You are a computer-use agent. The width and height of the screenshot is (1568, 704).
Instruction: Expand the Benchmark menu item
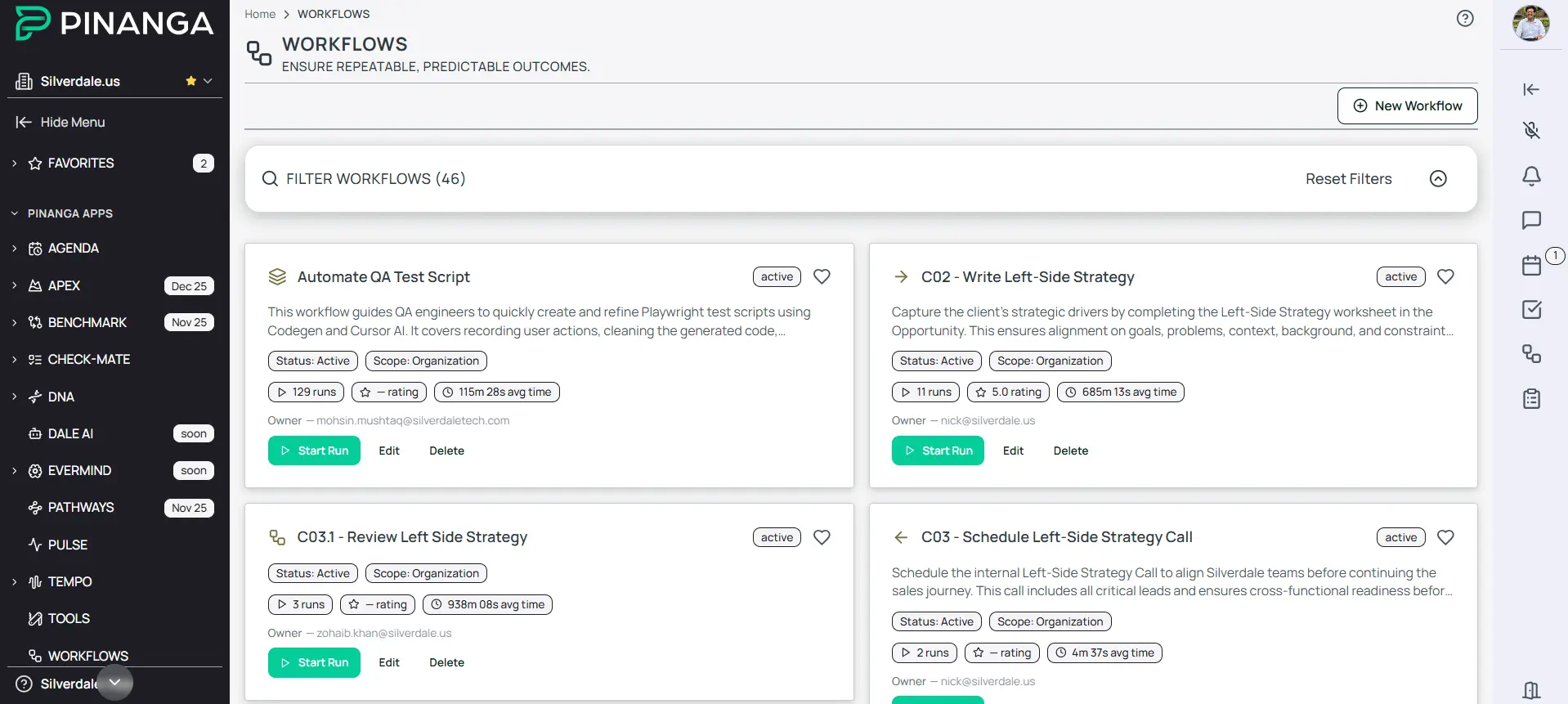tap(14, 322)
